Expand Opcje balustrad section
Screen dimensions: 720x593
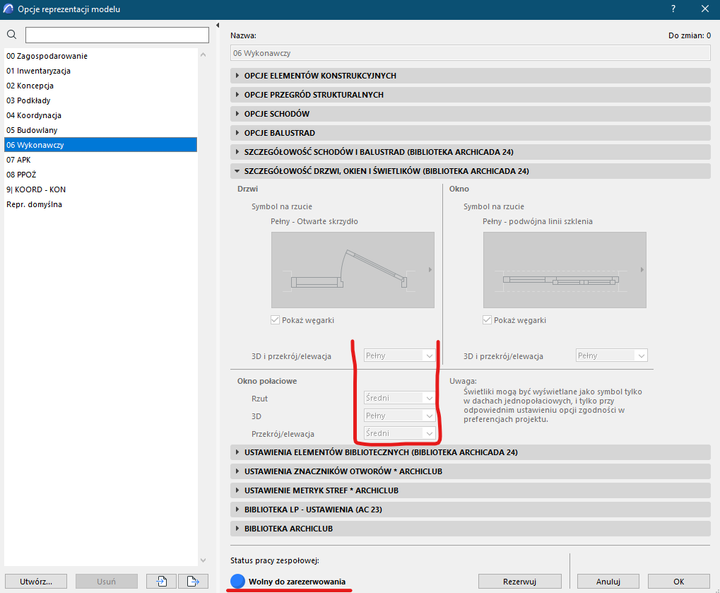point(470,133)
